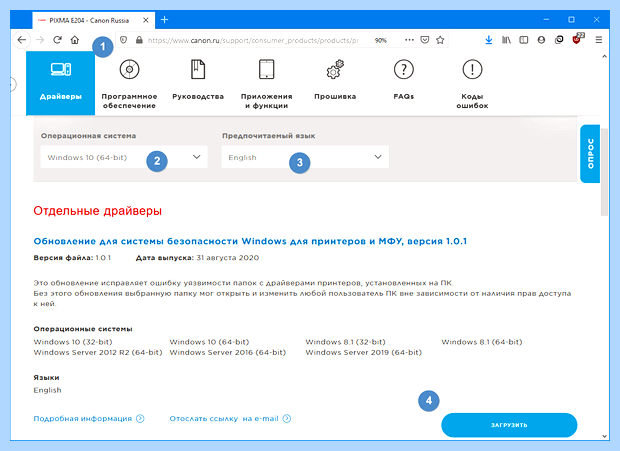The width and height of the screenshot is (620, 451).
Task: Open the Операционная система dropdown Windows 10 (64-bit)
Action: (x=124, y=157)
